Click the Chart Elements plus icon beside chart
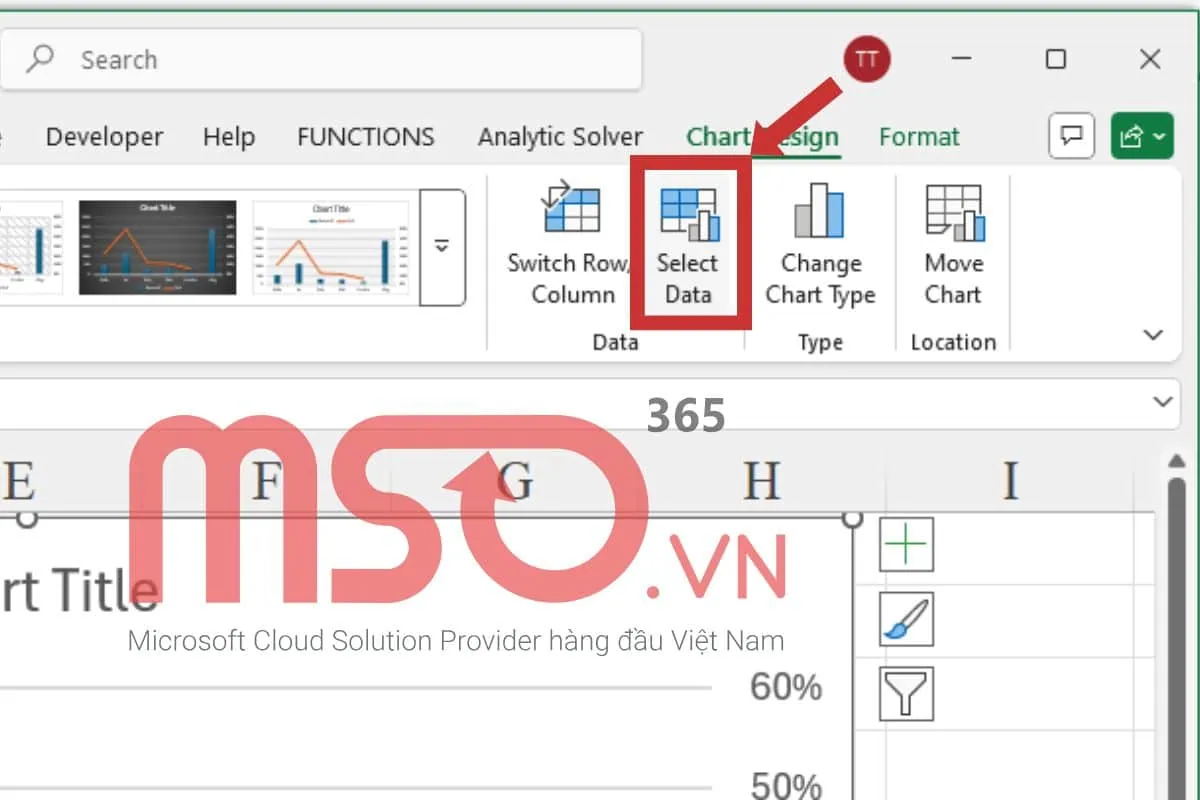The image size is (1200, 800). (905, 544)
